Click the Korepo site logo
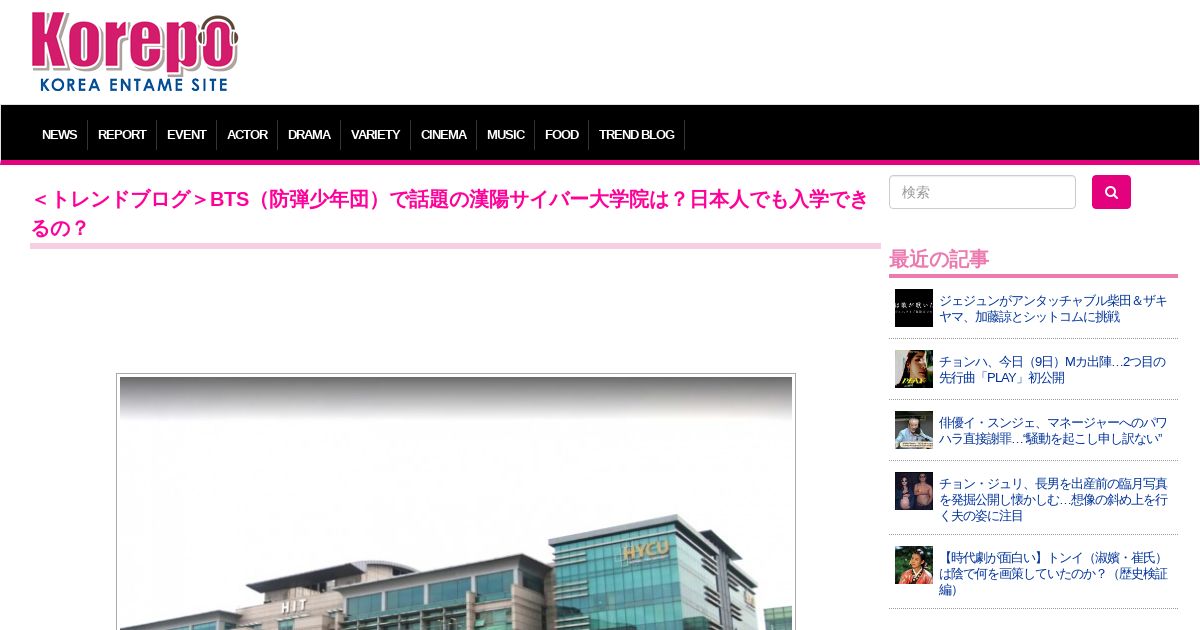Viewport: 1200px width, 630px height. [x=134, y=52]
